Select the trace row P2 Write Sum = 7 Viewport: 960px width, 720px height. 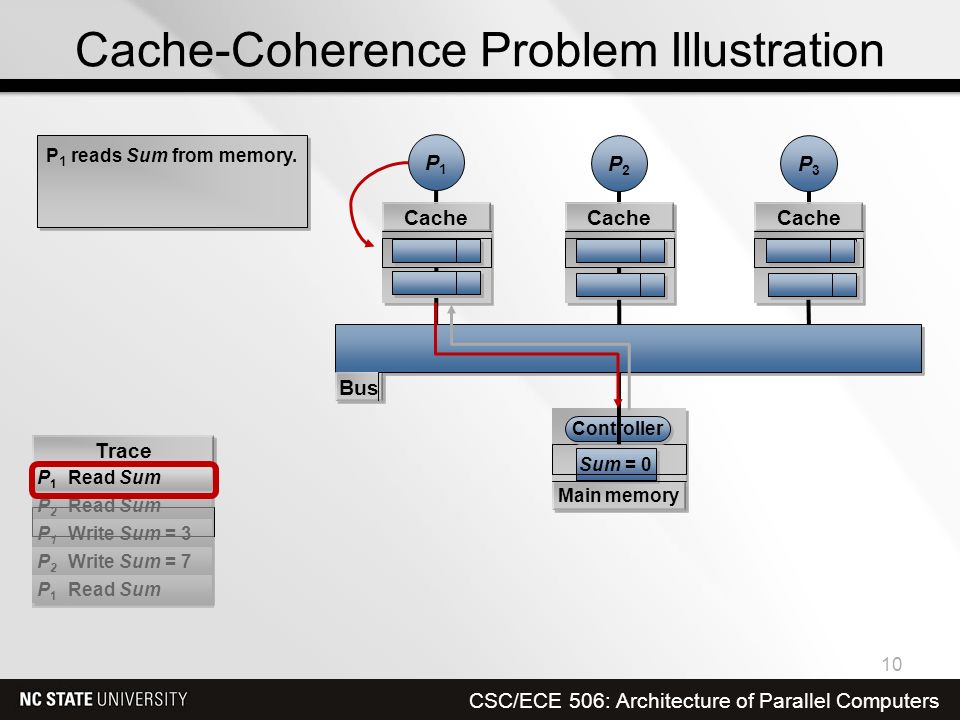(x=124, y=561)
